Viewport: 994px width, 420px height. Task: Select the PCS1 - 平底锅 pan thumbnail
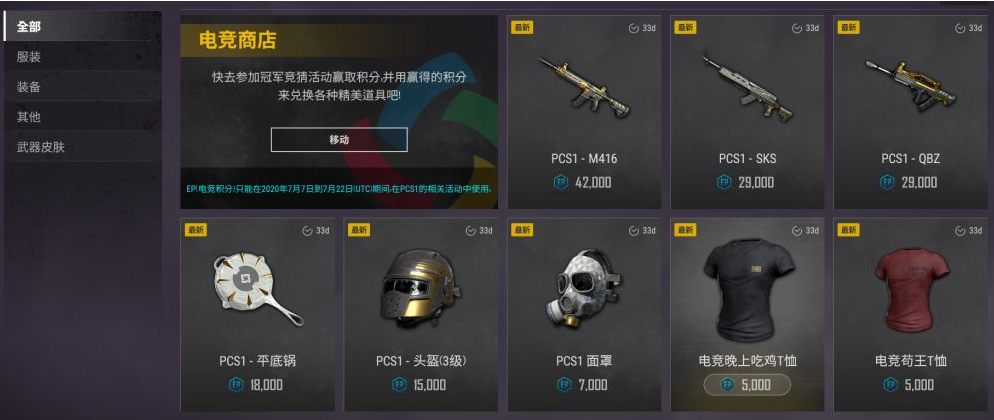(x=256, y=290)
